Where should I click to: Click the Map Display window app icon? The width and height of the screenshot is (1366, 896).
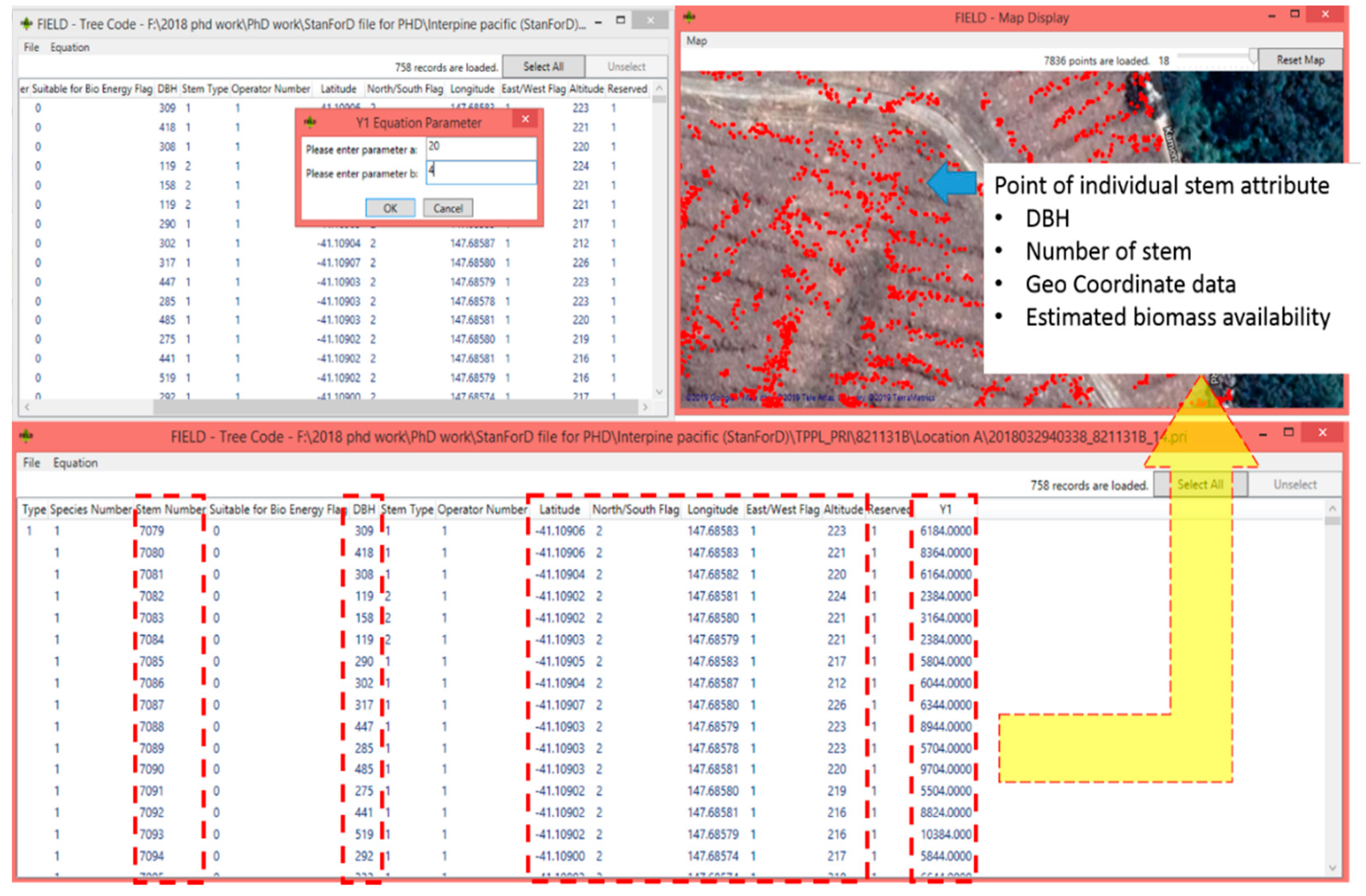pyautogui.click(x=689, y=17)
